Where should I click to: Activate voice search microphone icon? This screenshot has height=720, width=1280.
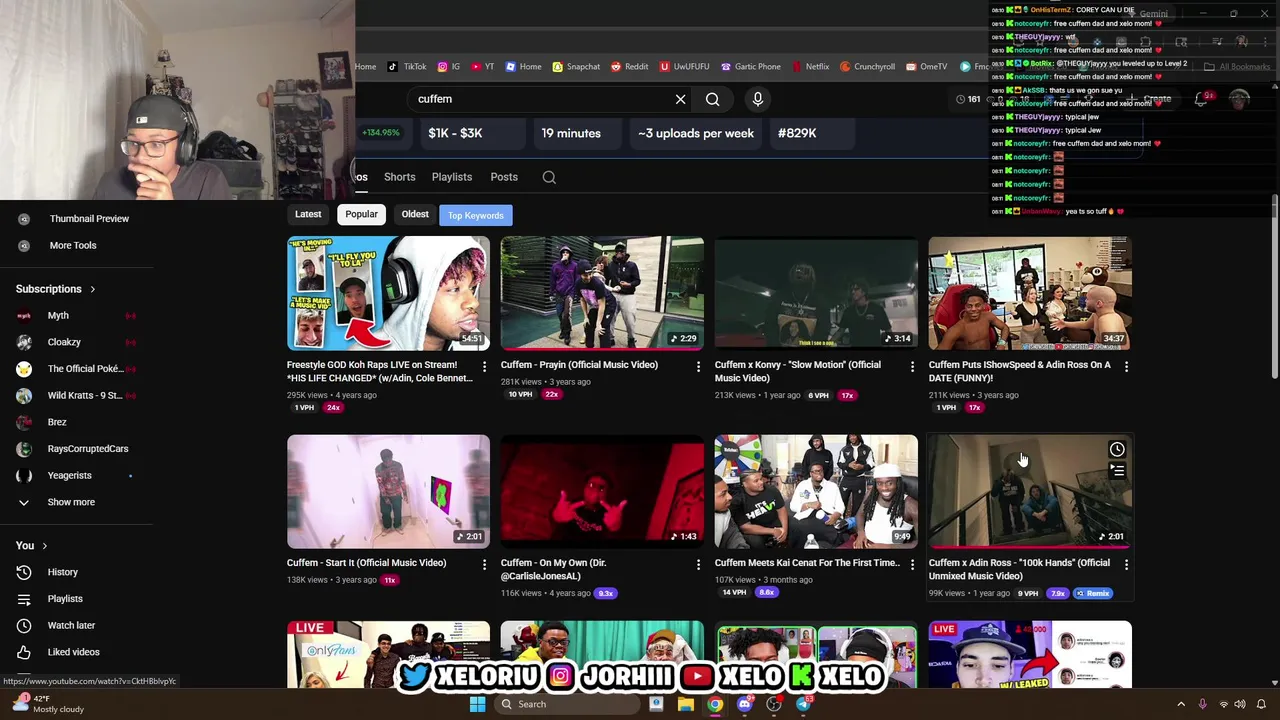(757, 99)
